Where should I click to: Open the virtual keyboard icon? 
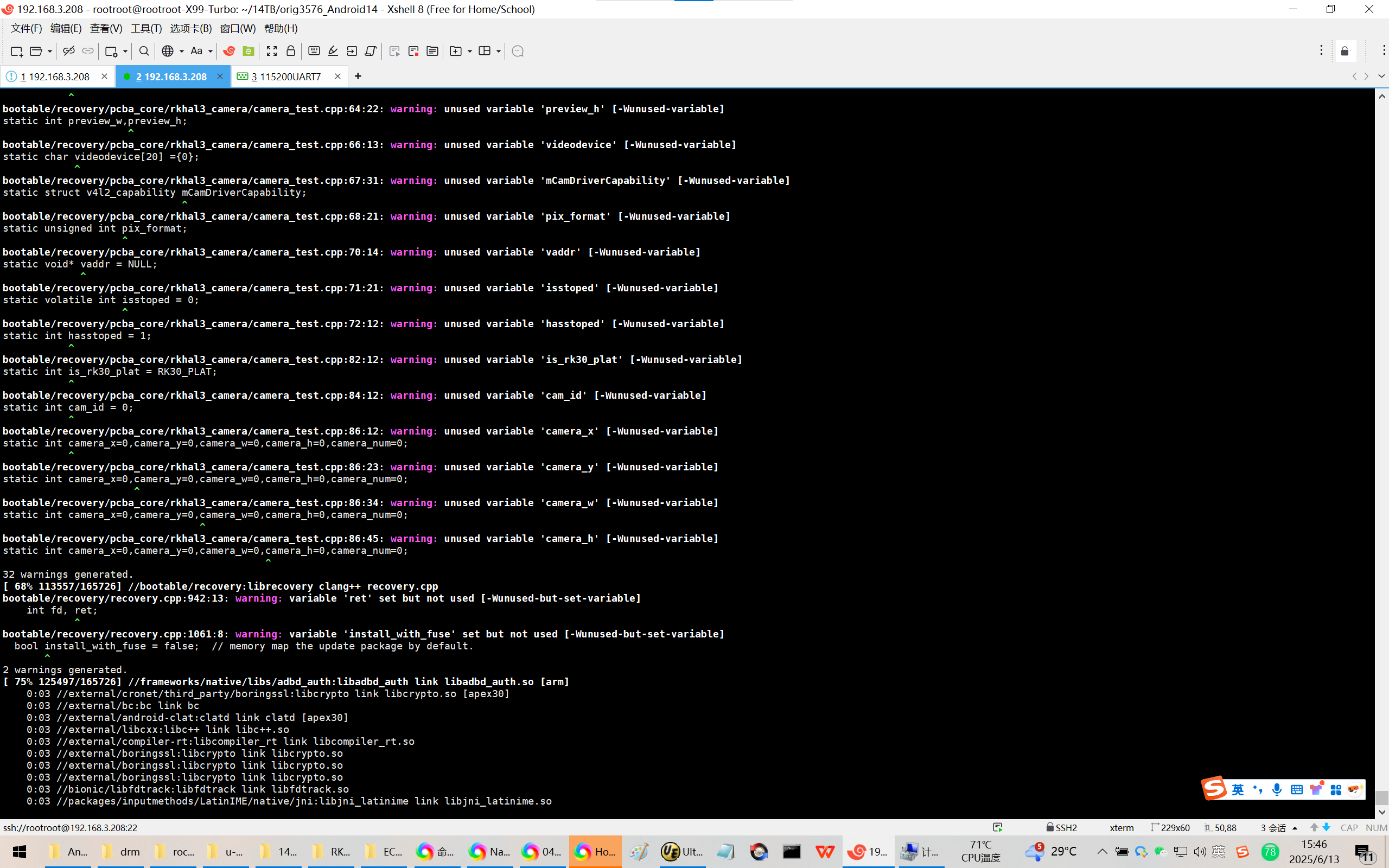pyautogui.click(x=314, y=51)
